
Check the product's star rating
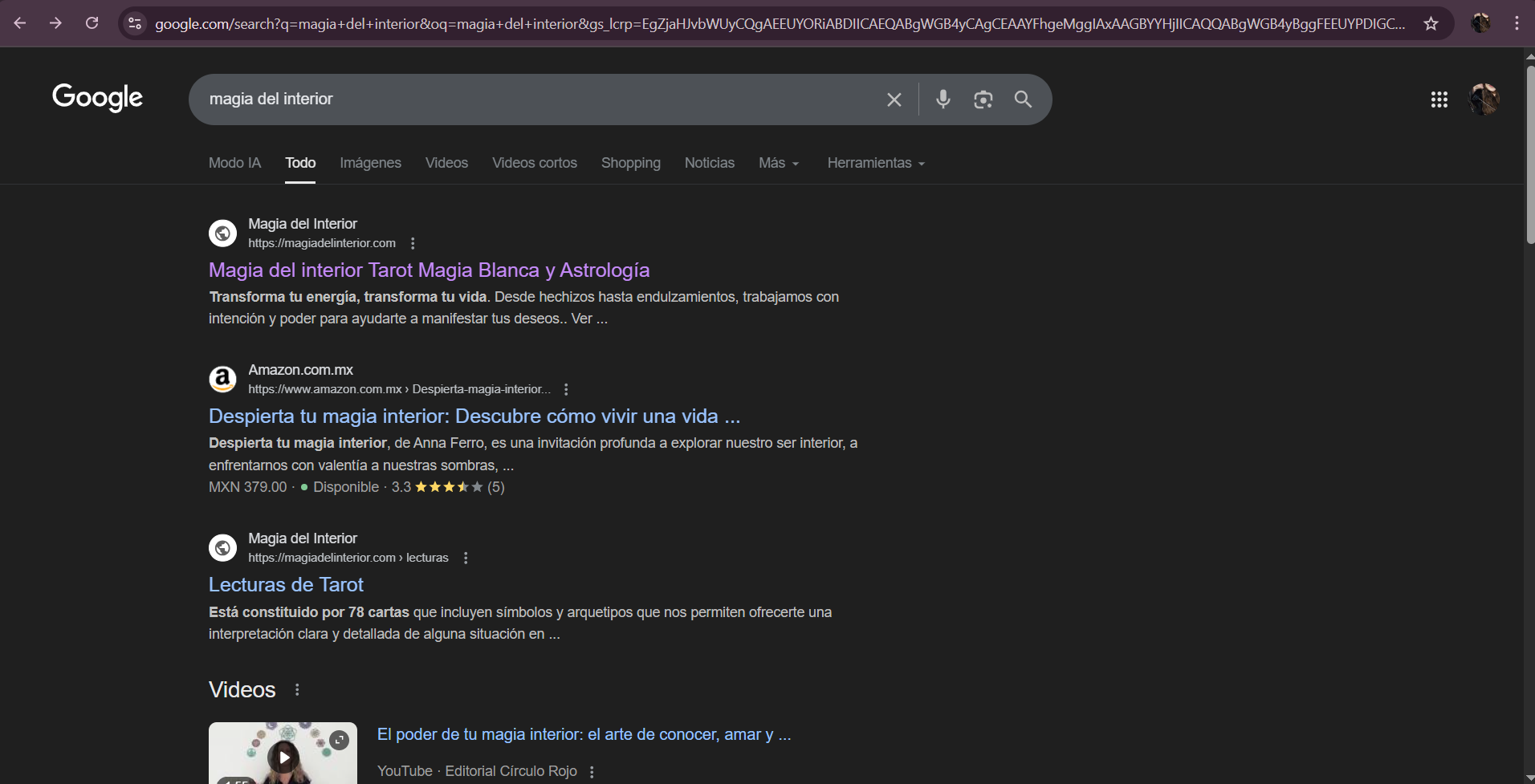click(x=447, y=486)
